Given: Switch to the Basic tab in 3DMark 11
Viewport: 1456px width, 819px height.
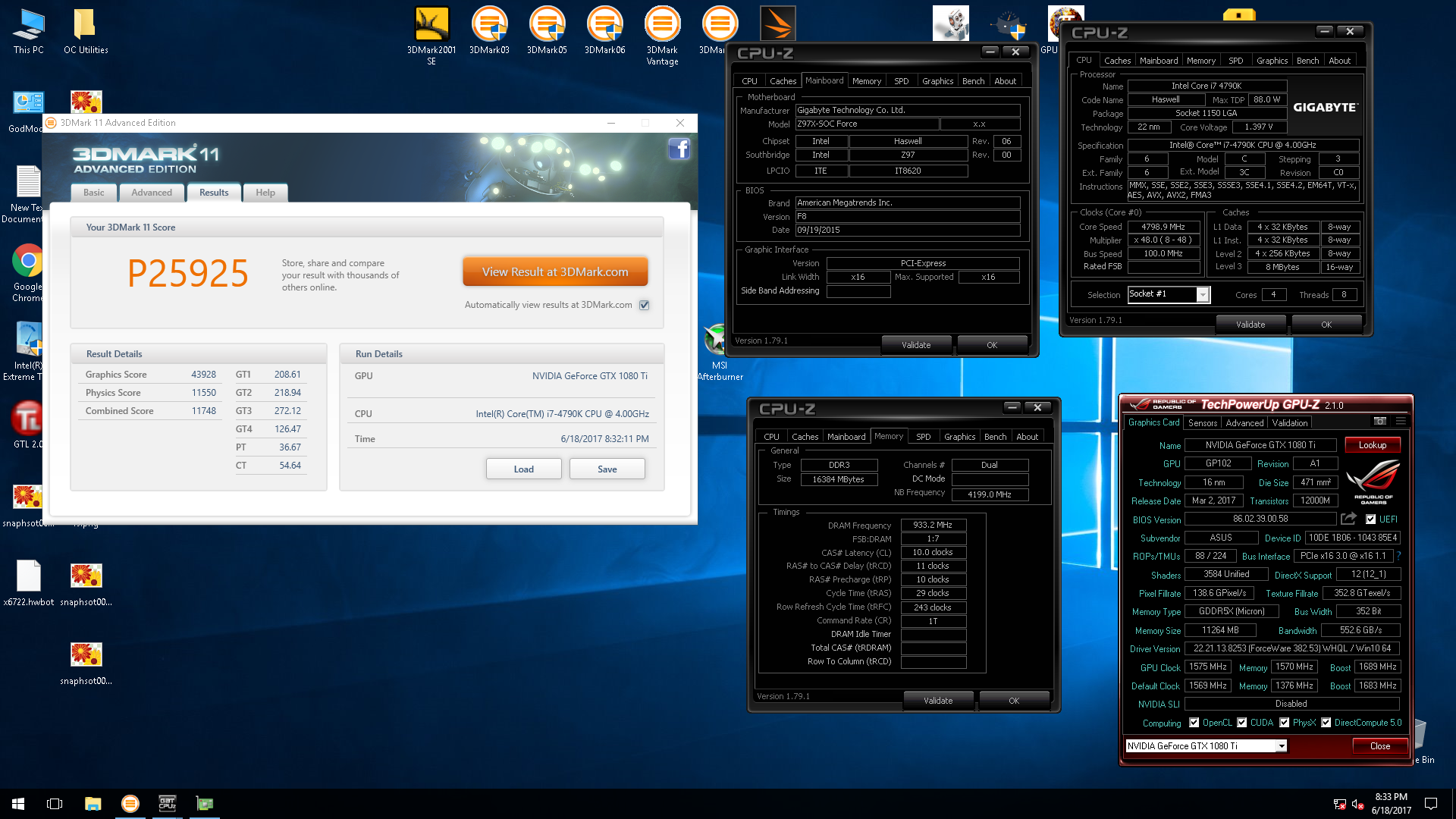Looking at the screenshot, I should 94,193.
